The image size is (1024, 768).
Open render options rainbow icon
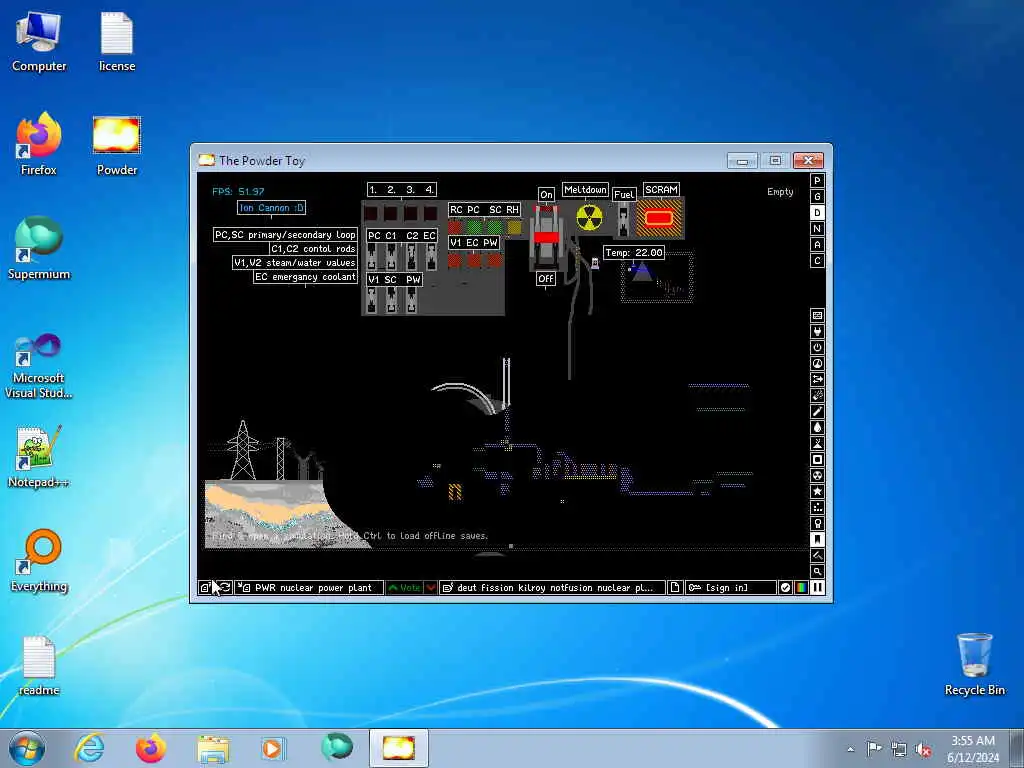(801, 588)
